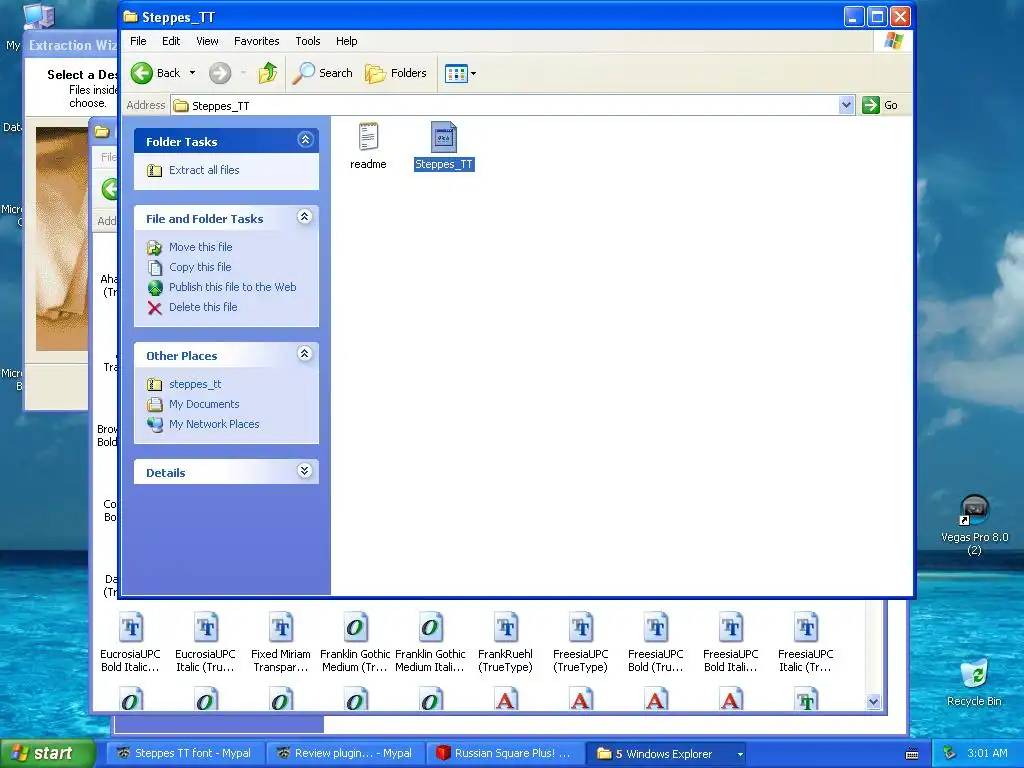The width and height of the screenshot is (1024, 768).
Task: Go to steppes_tt zip folder
Action: coord(195,384)
